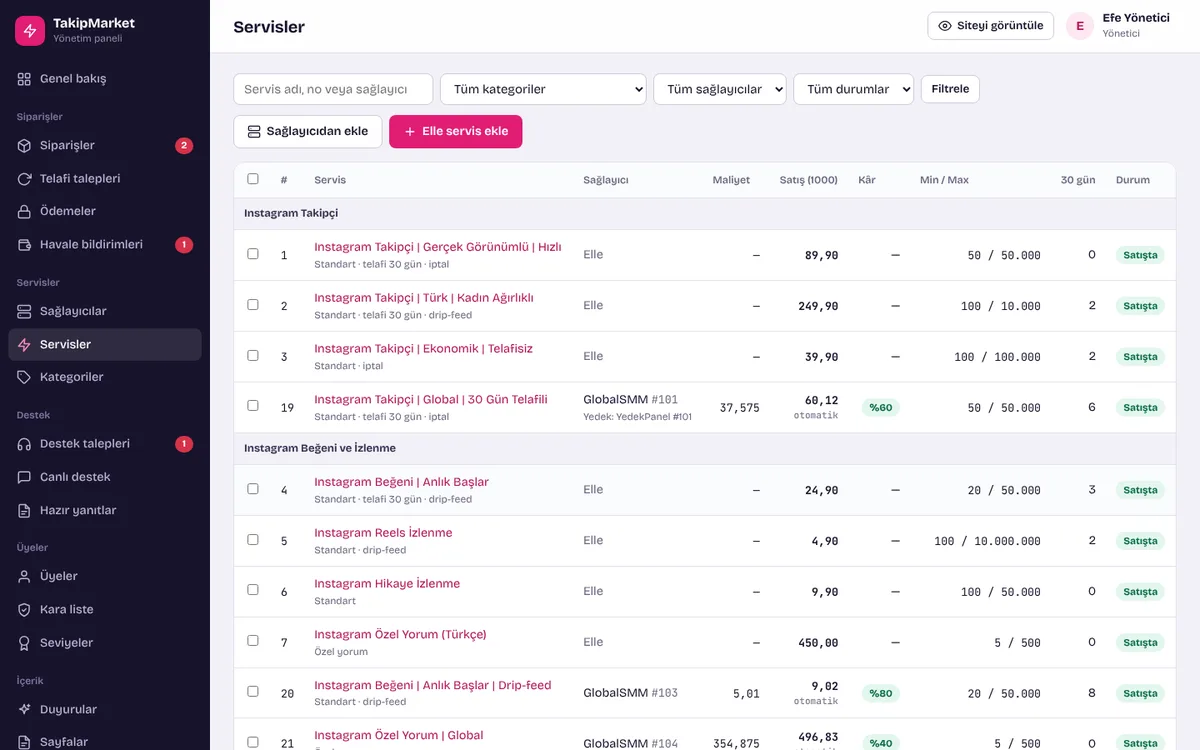Open the Tüm kategoriler dropdown
This screenshot has width=1200, height=750.
click(x=543, y=89)
